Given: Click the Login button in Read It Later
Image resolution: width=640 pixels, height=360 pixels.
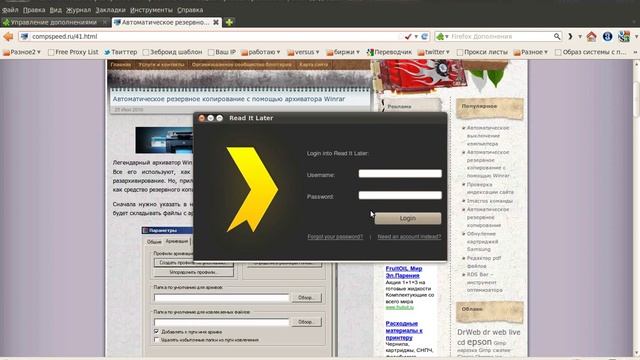Looking at the screenshot, I should click(x=408, y=218).
